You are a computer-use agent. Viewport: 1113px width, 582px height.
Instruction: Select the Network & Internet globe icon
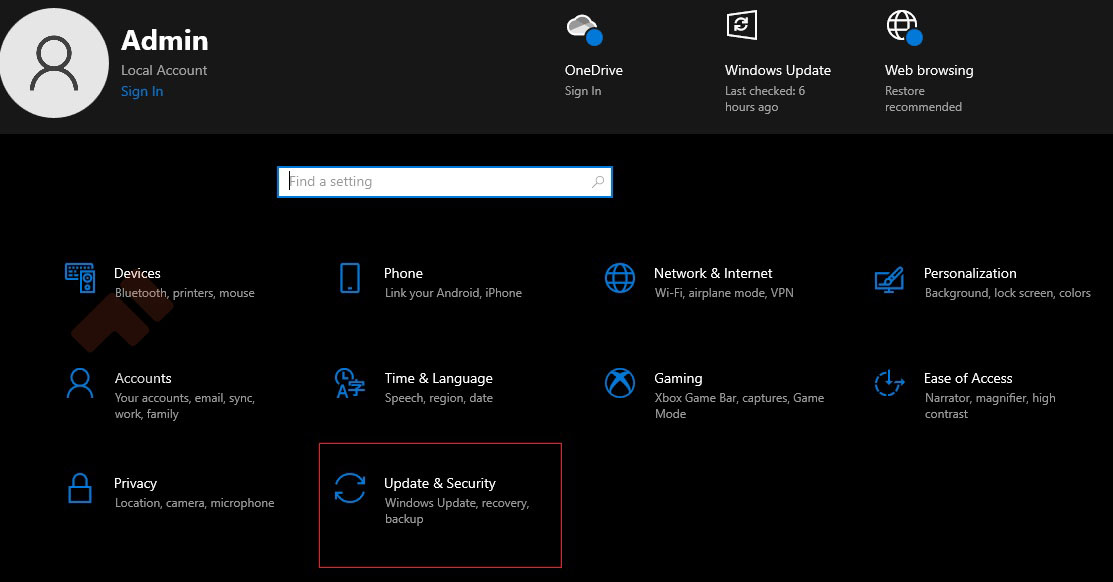[x=620, y=278]
